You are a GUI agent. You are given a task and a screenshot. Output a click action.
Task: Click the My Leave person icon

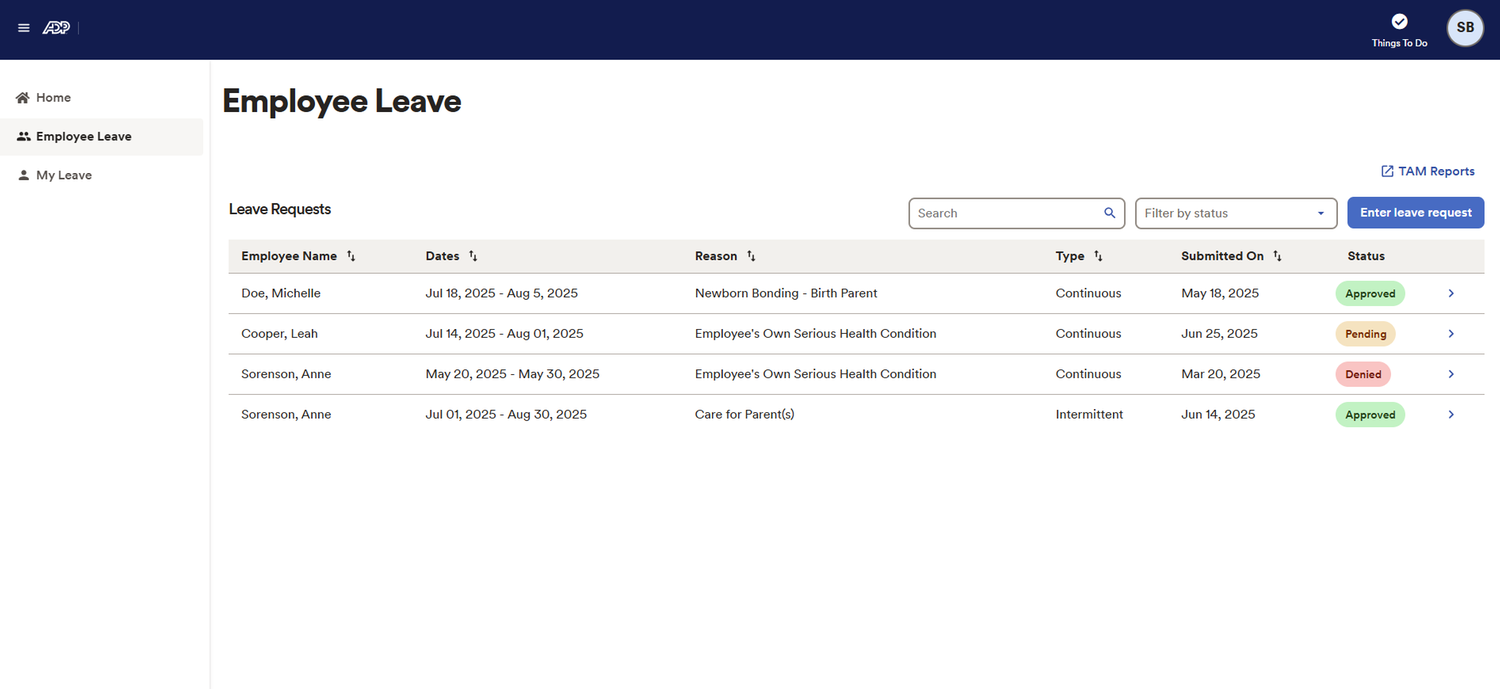point(22,174)
